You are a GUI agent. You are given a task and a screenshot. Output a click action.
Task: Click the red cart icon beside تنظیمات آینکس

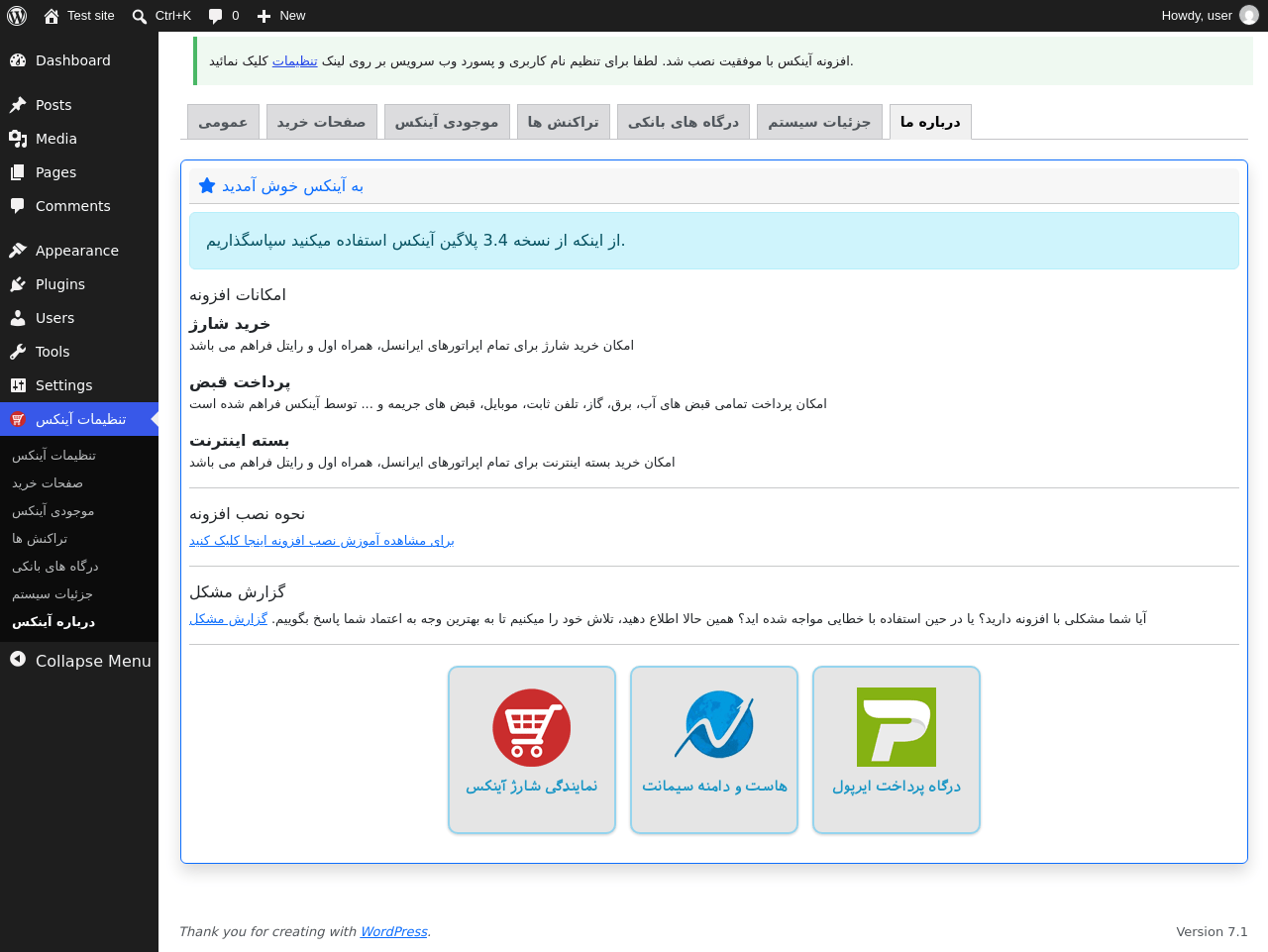(x=18, y=419)
